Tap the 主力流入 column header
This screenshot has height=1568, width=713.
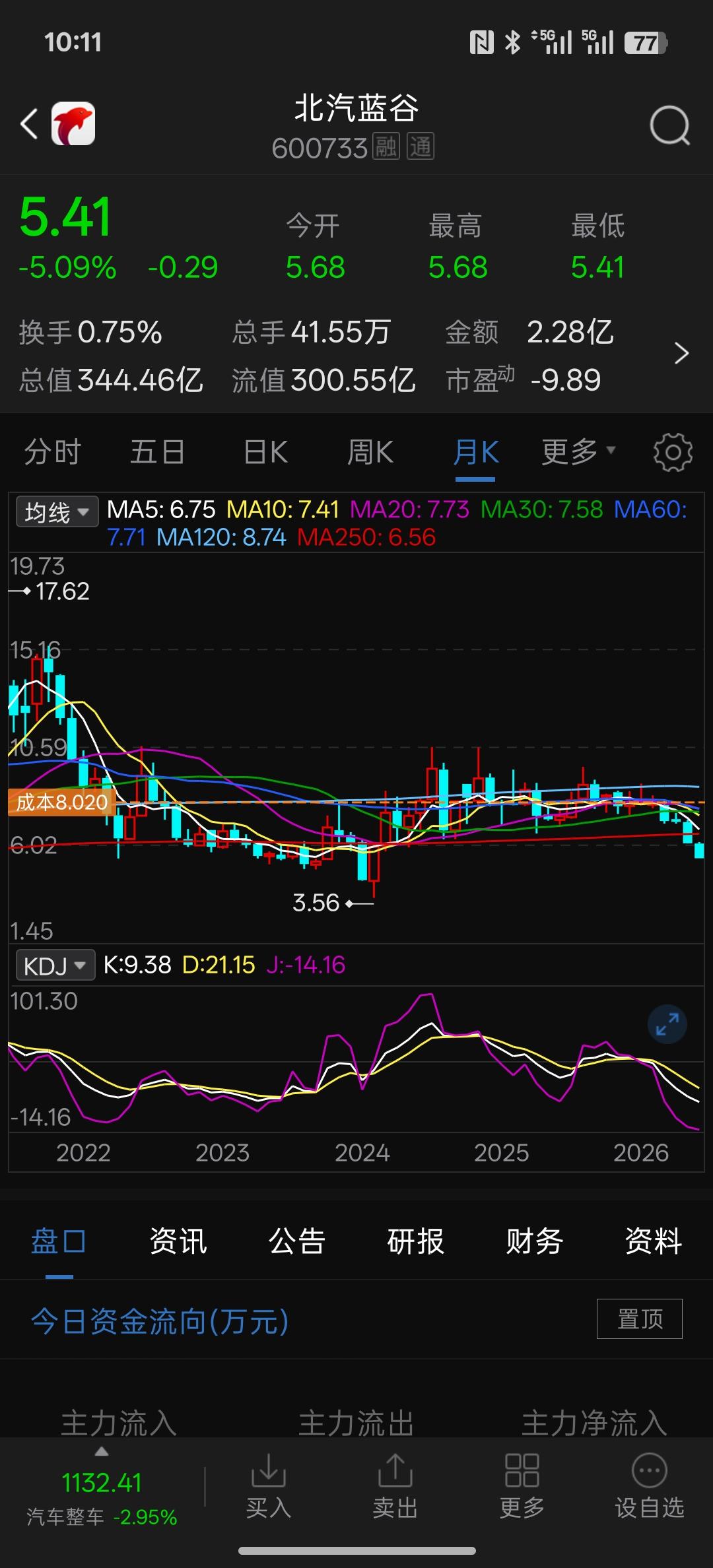click(x=119, y=1423)
